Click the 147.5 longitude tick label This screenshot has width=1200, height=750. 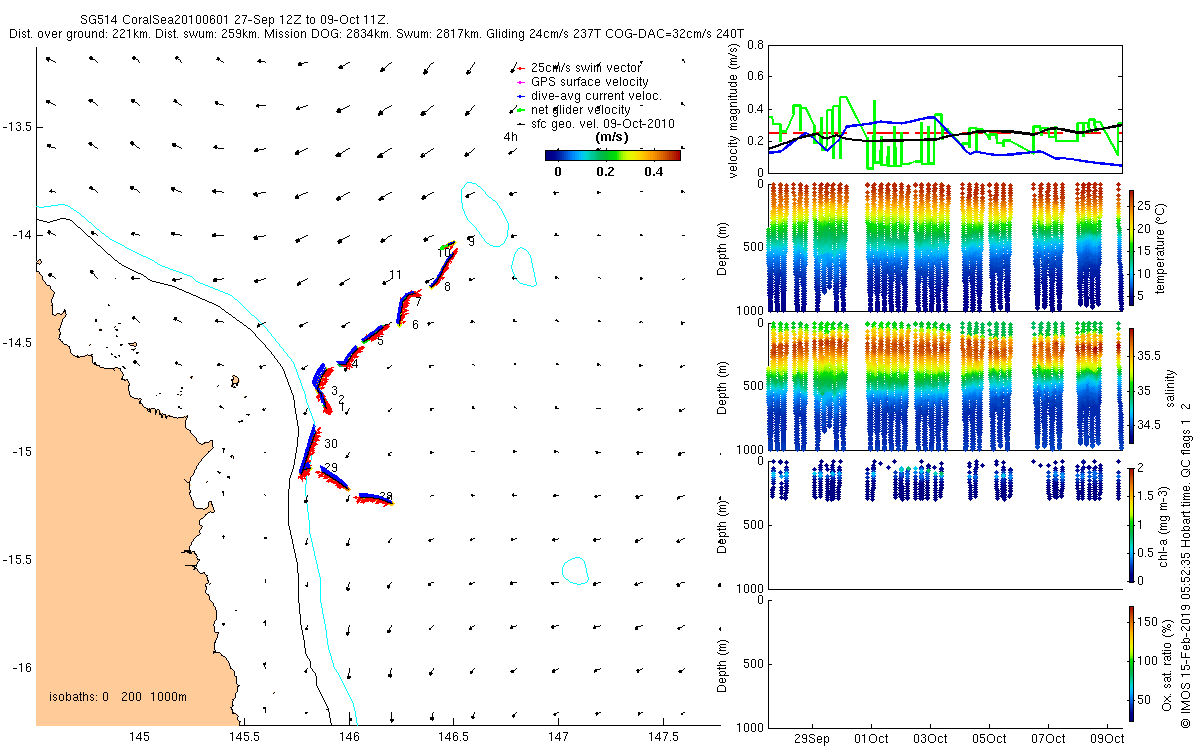click(662, 737)
